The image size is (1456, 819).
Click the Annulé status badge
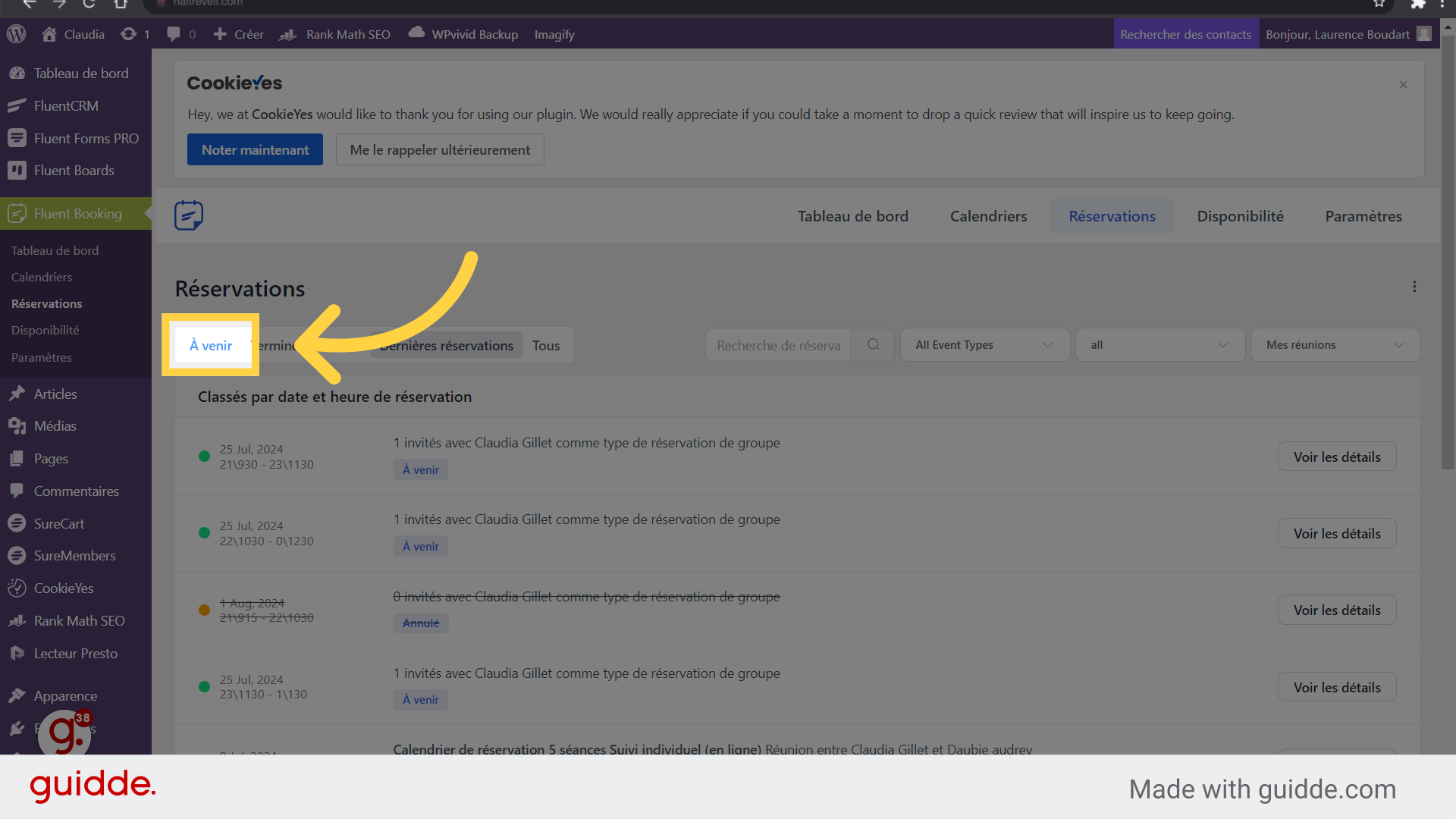421,623
